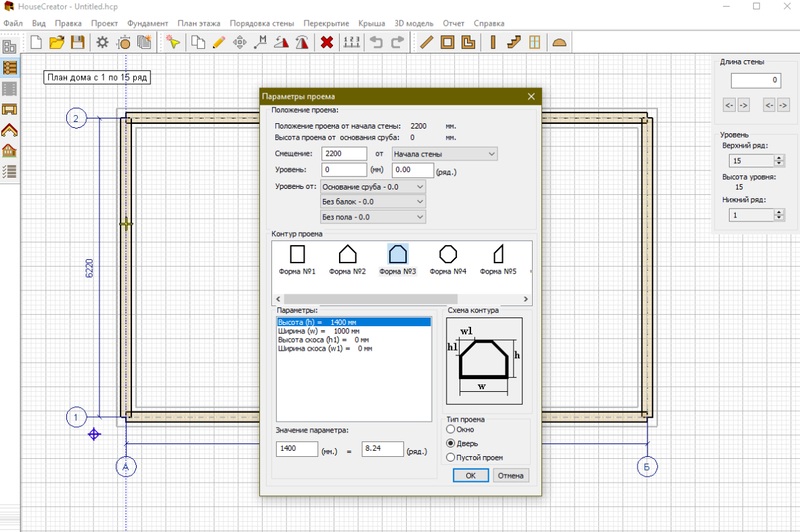Select the single wall line tool
800x532 pixels.
tap(426, 42)
